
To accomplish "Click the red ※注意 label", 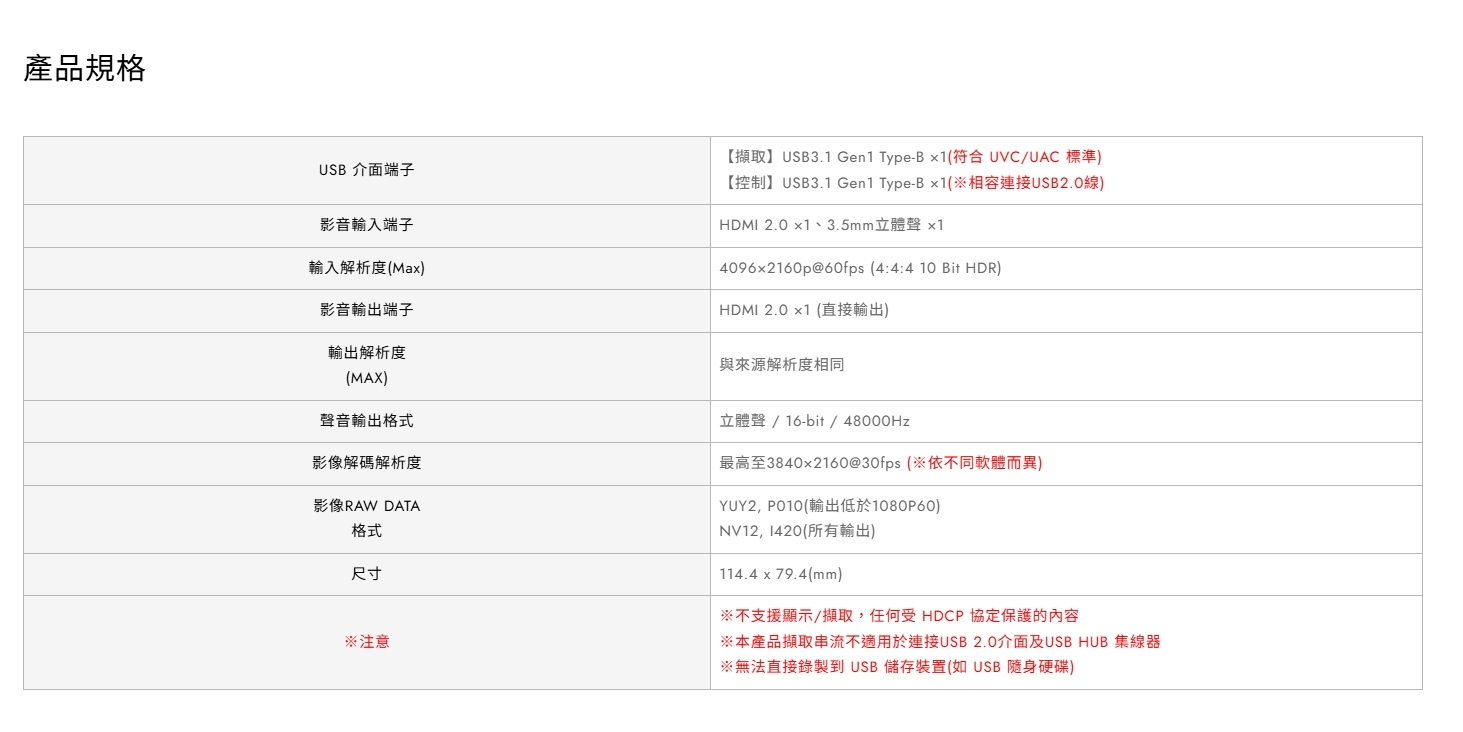I will 366,642.
